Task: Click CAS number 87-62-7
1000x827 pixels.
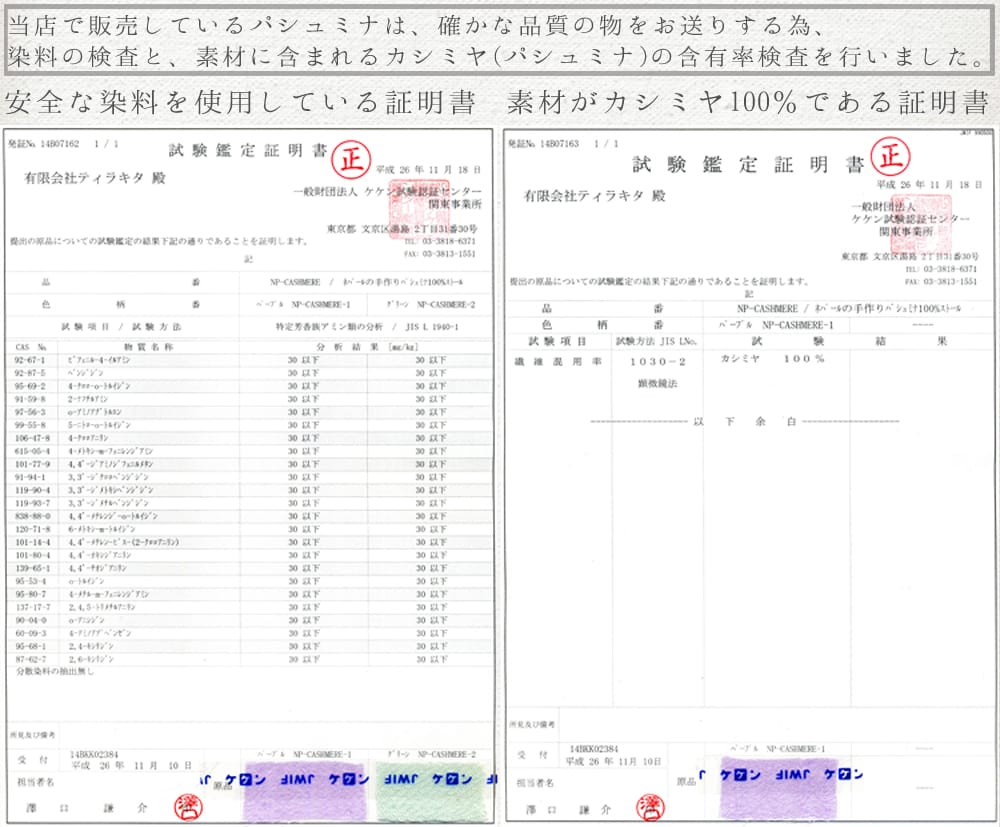Action: (30, 659)
